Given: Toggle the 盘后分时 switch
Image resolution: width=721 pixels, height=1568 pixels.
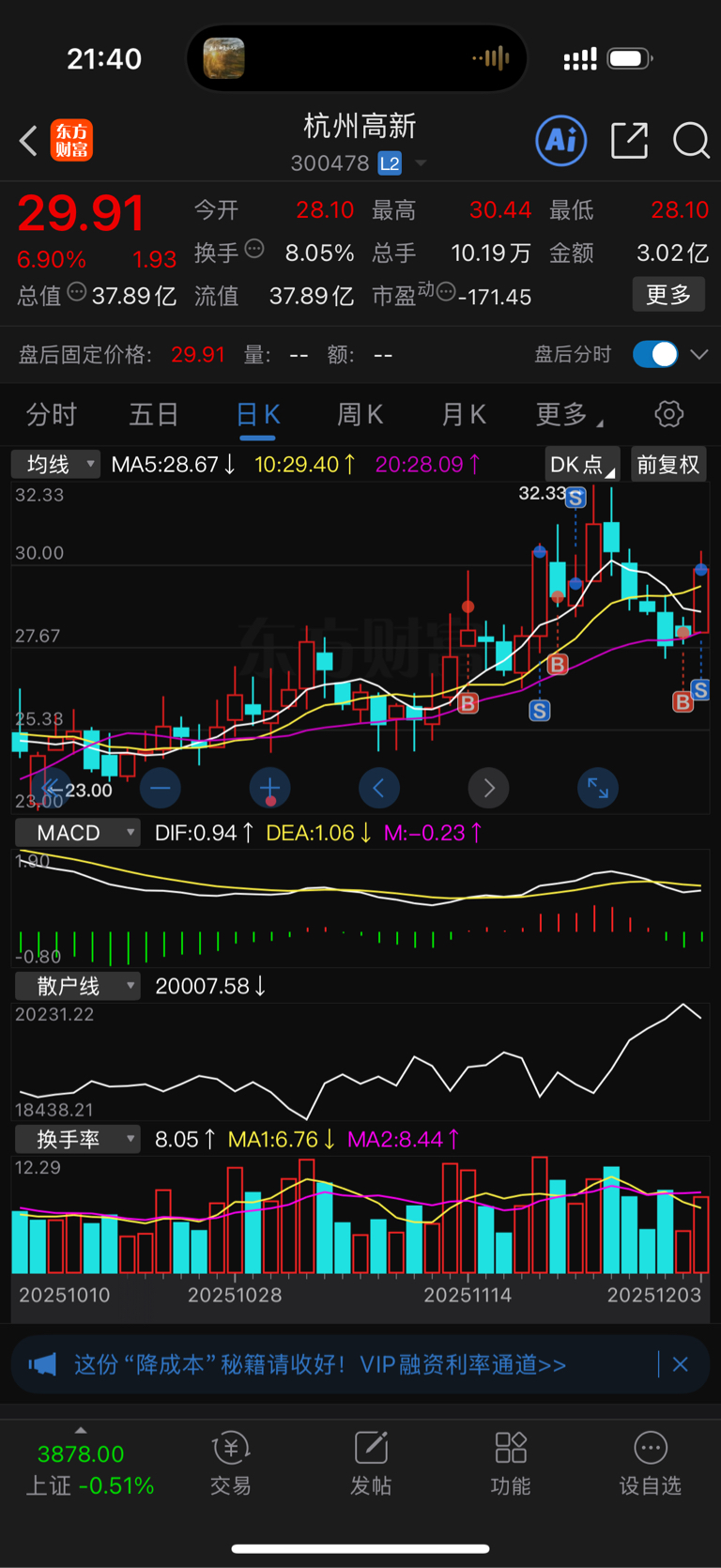Looking at the screenshot, I should tap(655, 354).
